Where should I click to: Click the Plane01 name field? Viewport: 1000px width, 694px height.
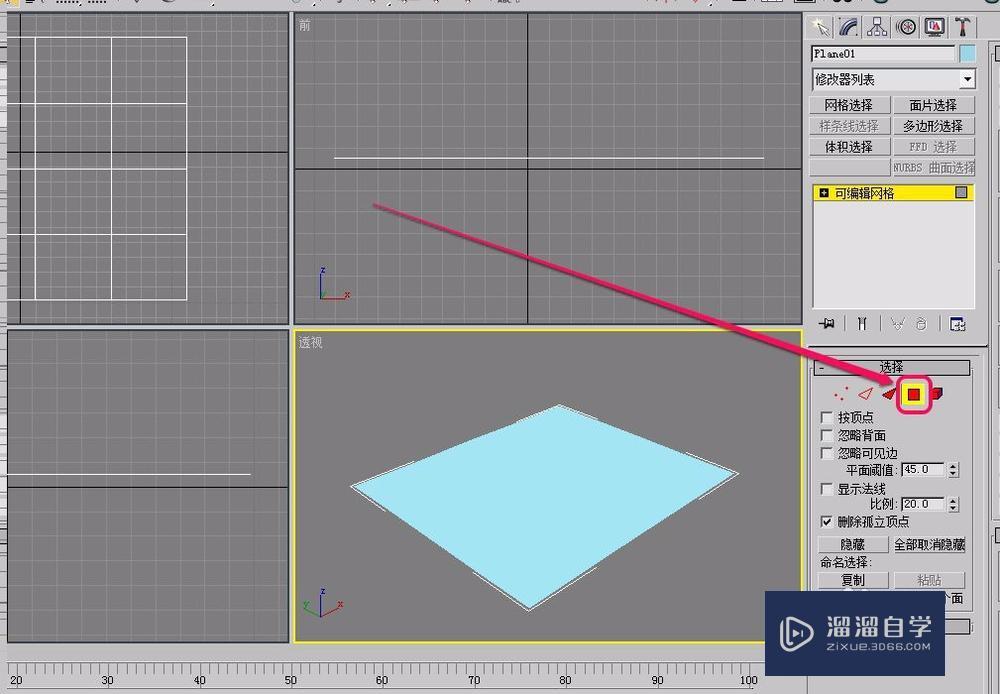(x=883, y=54)
